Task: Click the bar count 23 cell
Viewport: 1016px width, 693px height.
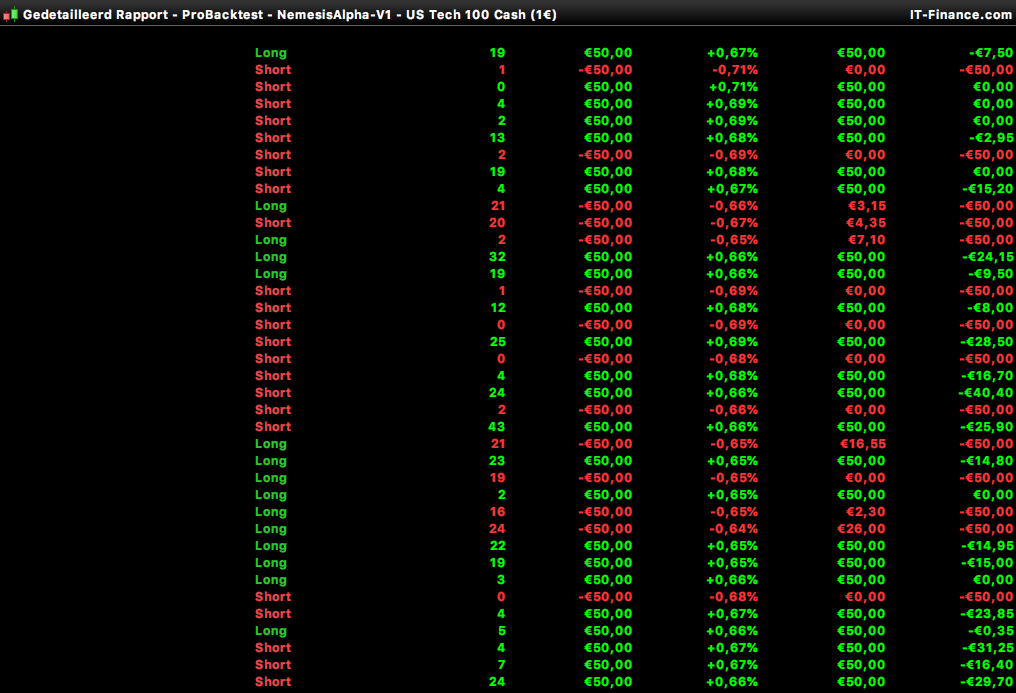Action: pyautogui.click(x=497, y=461)
